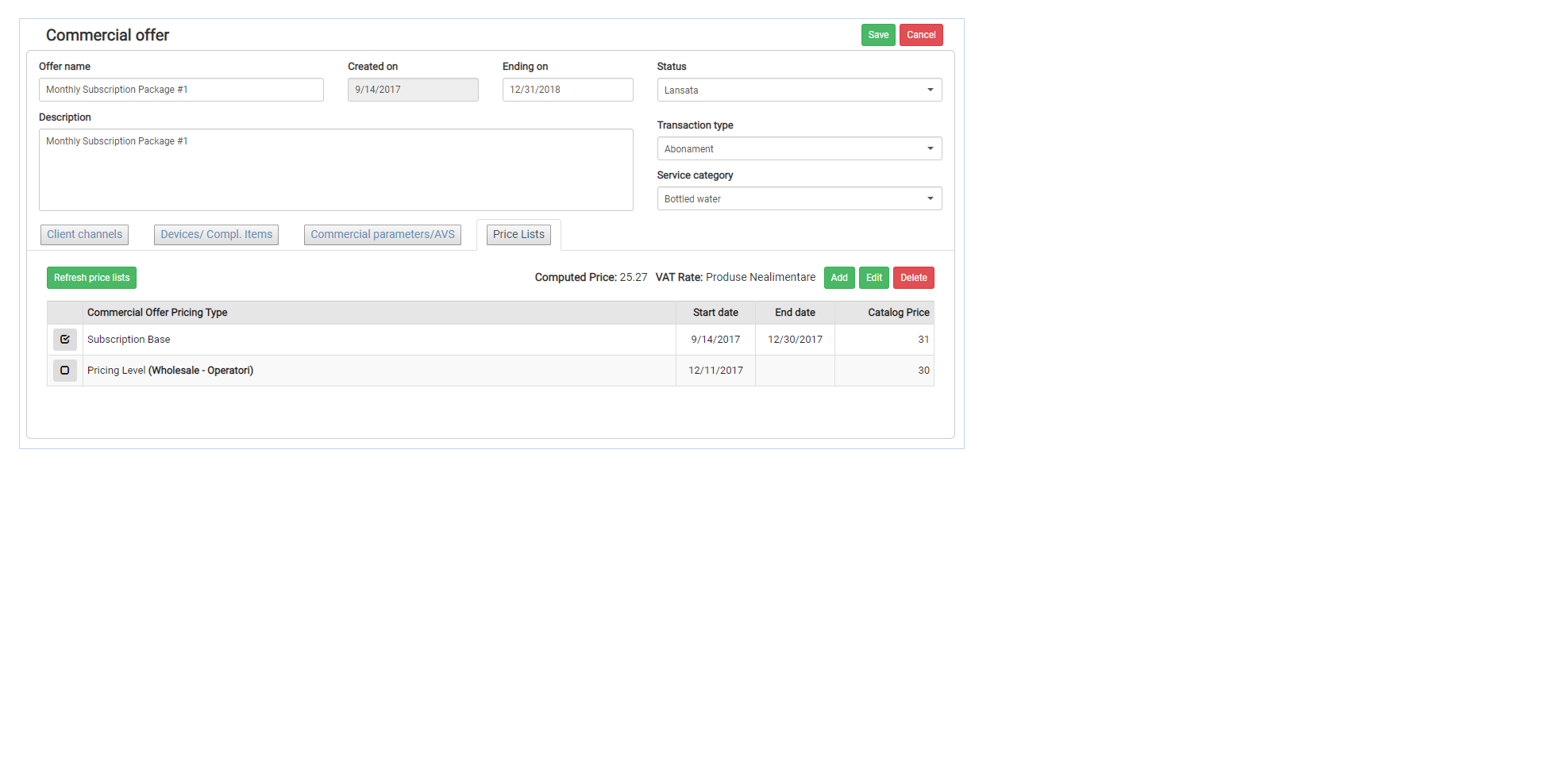Click the End date column header

point(795,313)
